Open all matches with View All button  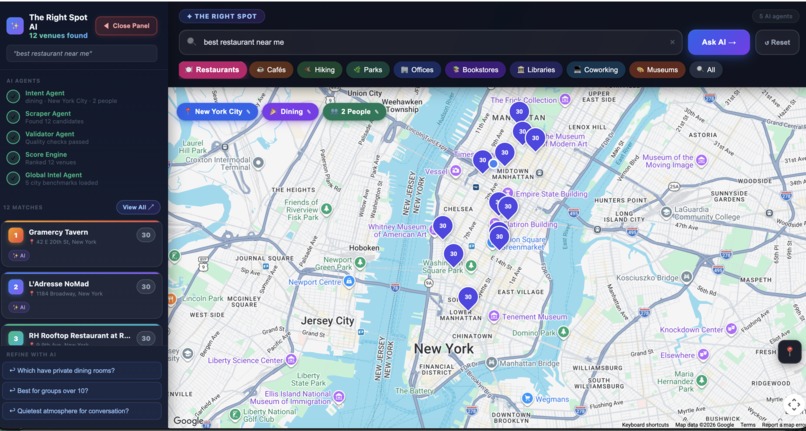138,207
